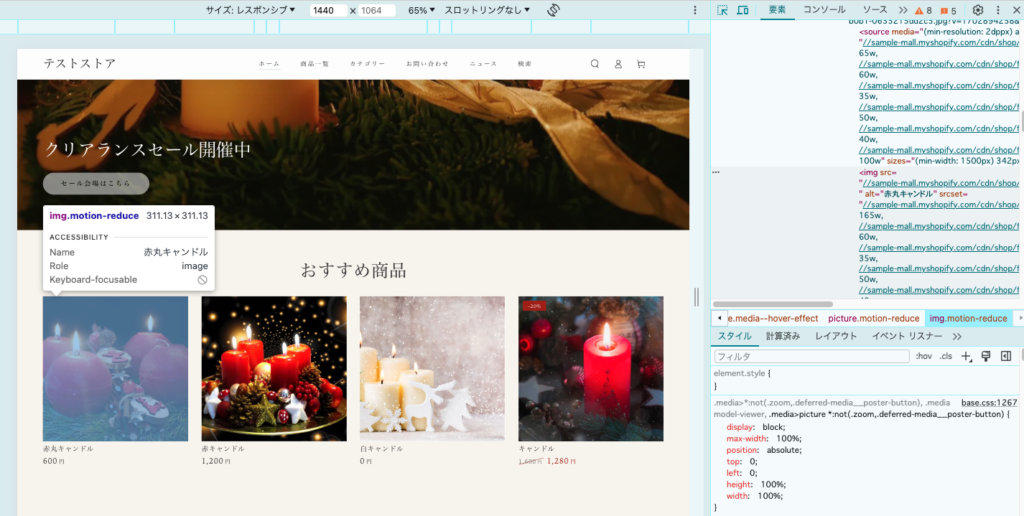Open the shopping cart icon
This screenshot has width=1024, height=516.
click(641, 64)
